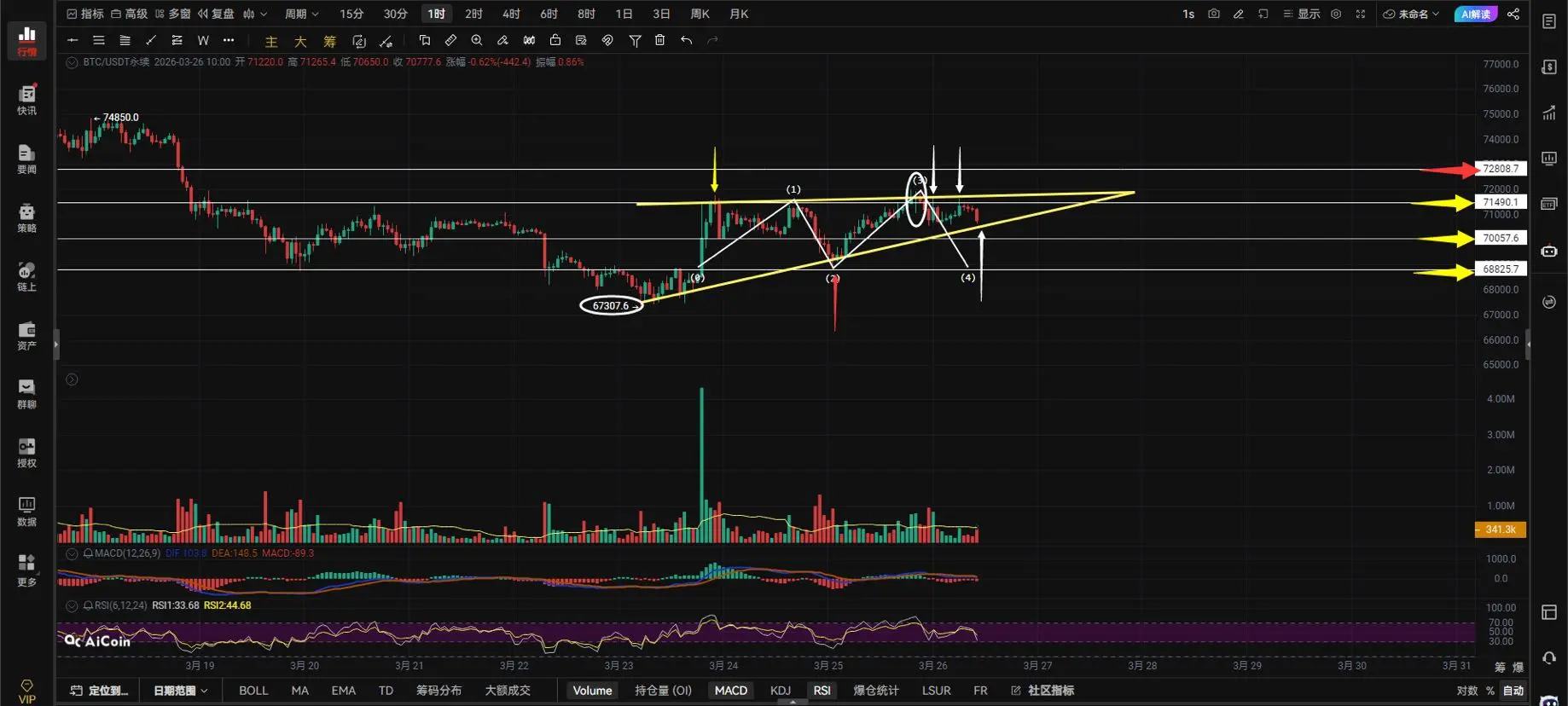Open the 数据 data sidebar item
The image size is (1568, 706).
pyautogui.click(x=26, y=512)
